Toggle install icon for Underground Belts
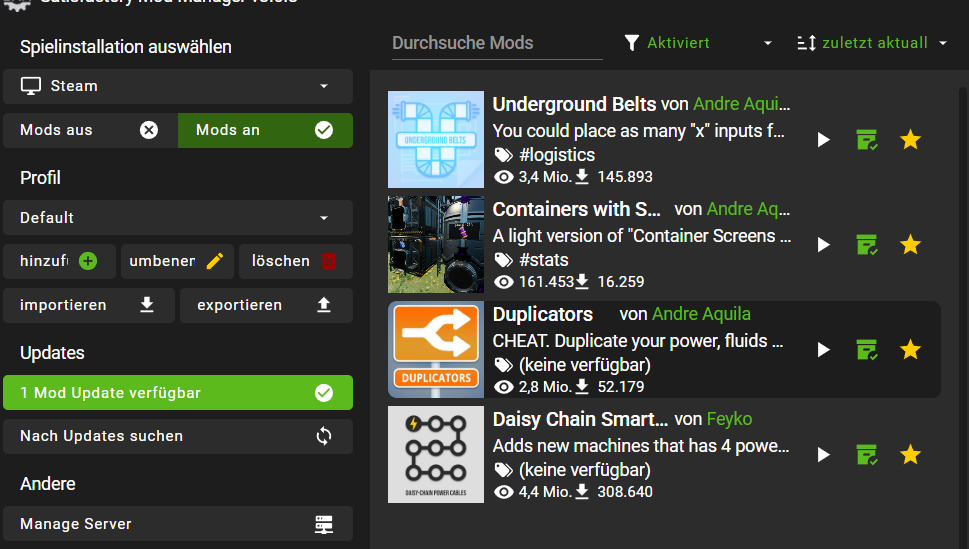Screen dimensions: 969x549 (x=867, y=140)
